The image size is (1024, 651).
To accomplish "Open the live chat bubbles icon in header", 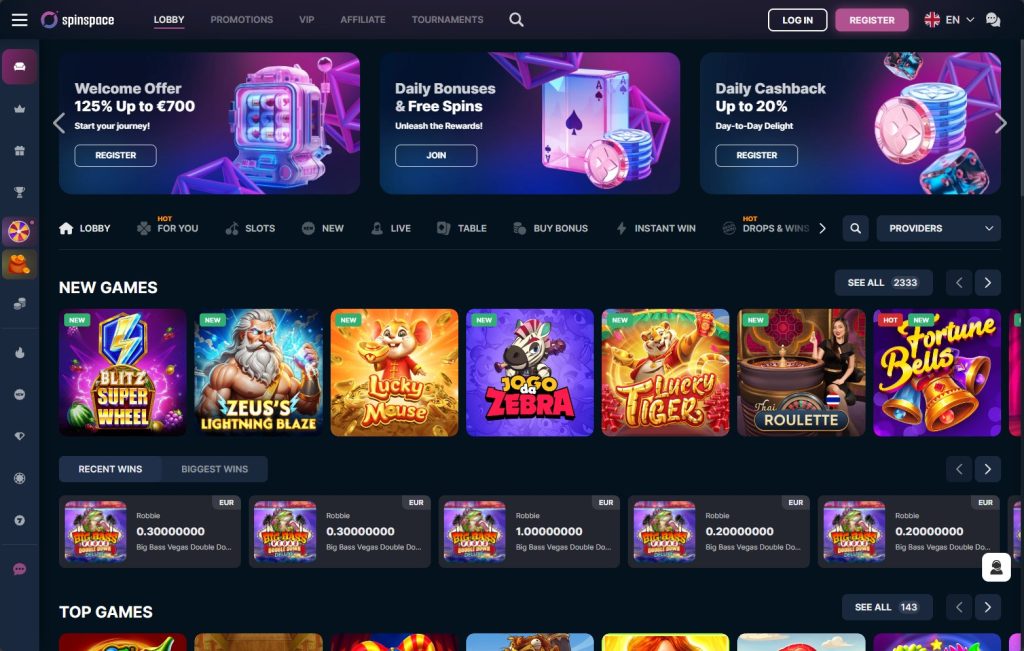I will click(993, 20).
